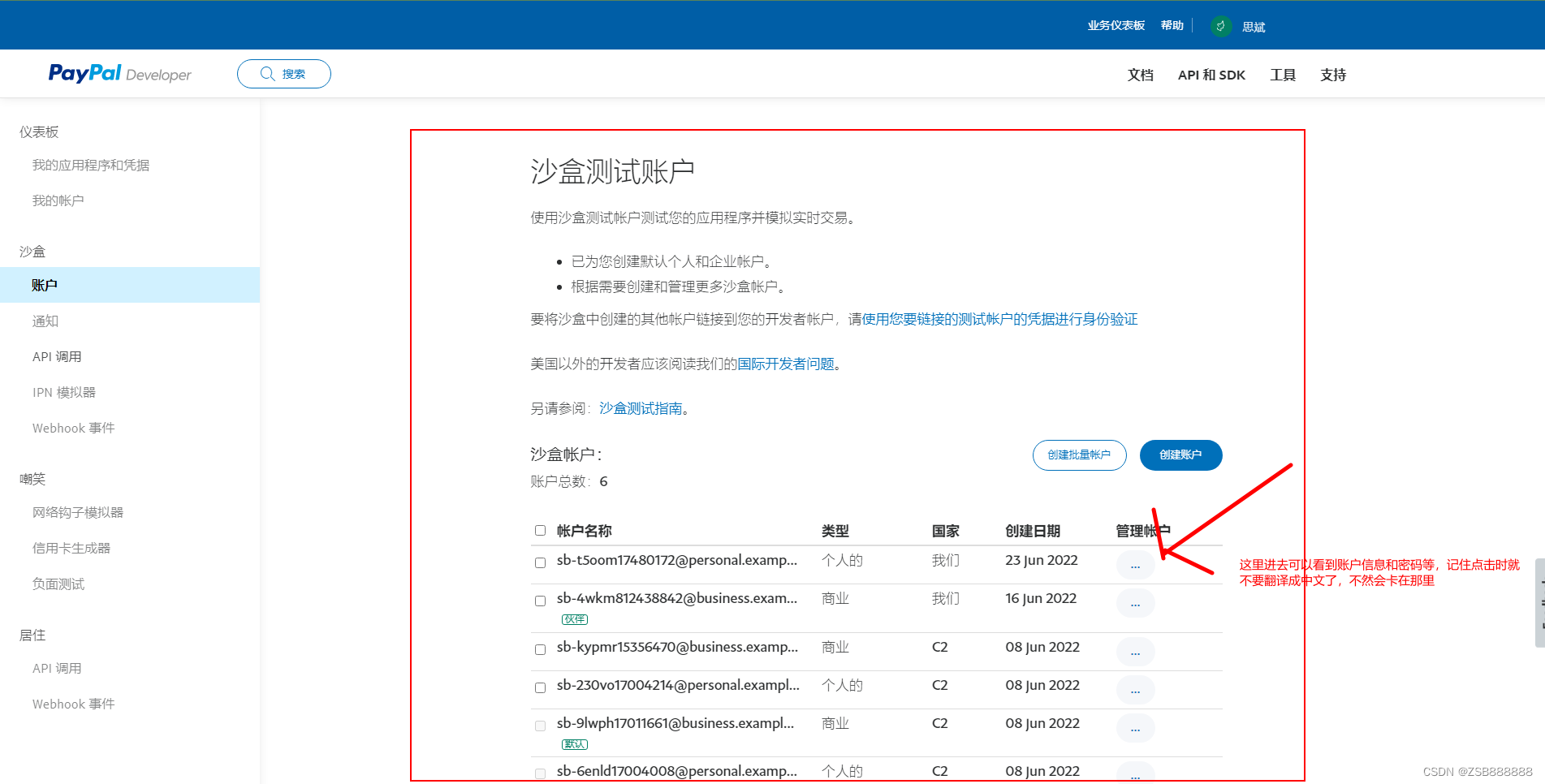Open the 沙盒 sidebar section
Image resolution: width=1545 pixels, height=784 pixels.
coord(32,251)
